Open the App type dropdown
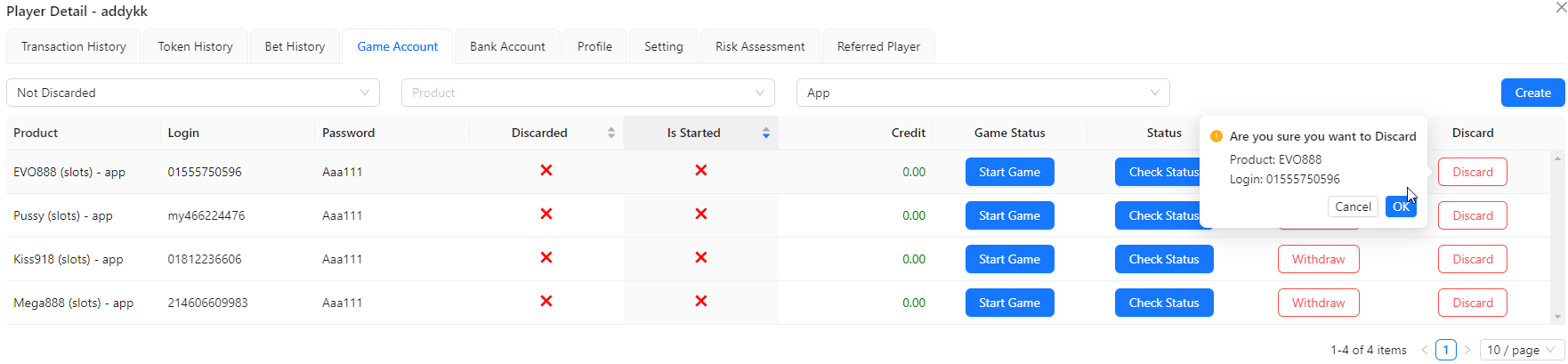The height and width of the screenshot is (364, 1568). tap(983, 93)
